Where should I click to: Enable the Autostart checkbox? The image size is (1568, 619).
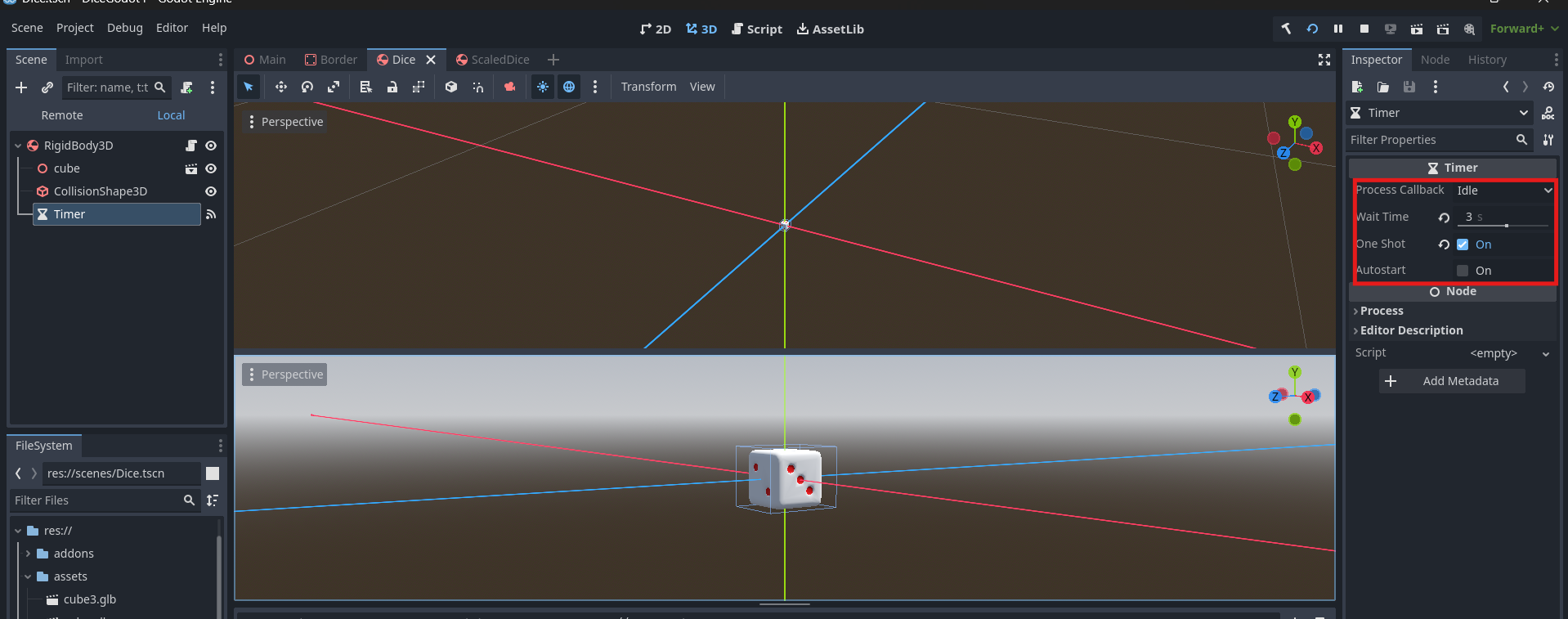click(1463, 271)
